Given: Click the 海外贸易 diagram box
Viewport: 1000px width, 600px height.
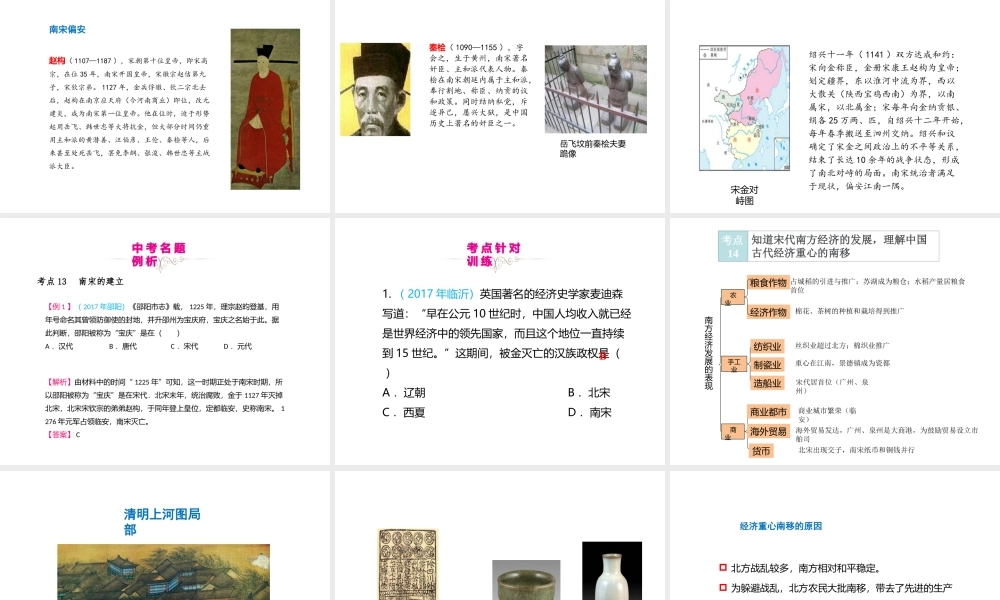Looking at the screenshot, I should click(x=768, y=432).
